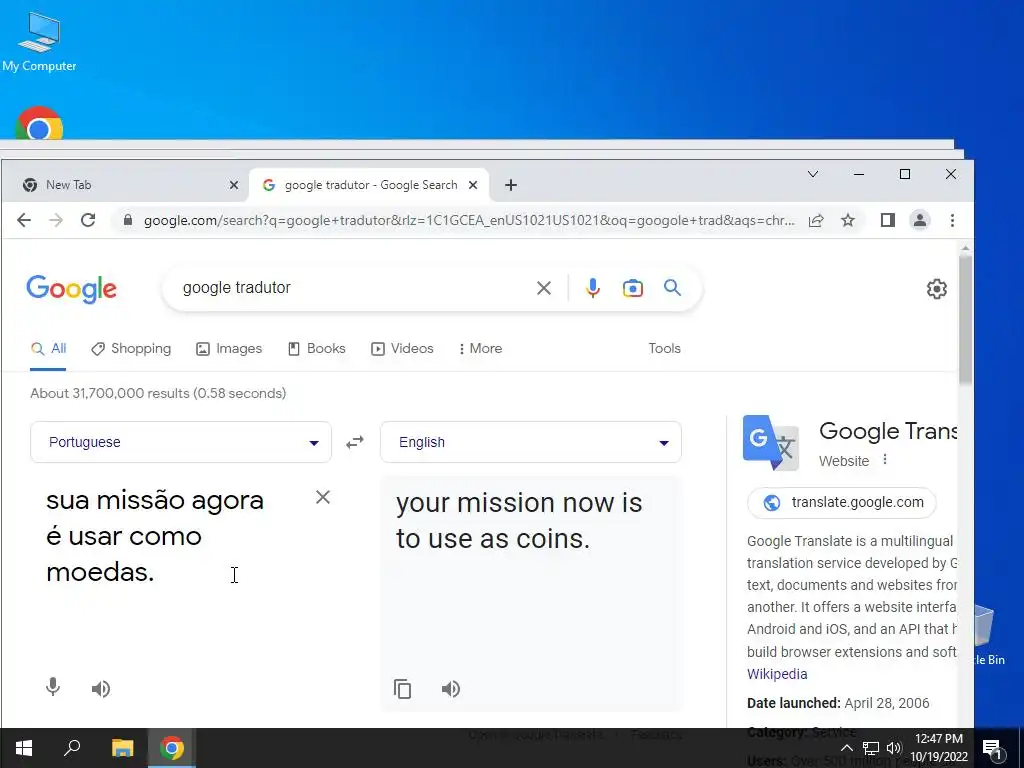
Task: Select the Chrome desktop shortcut
Action: tap(39, 123)
